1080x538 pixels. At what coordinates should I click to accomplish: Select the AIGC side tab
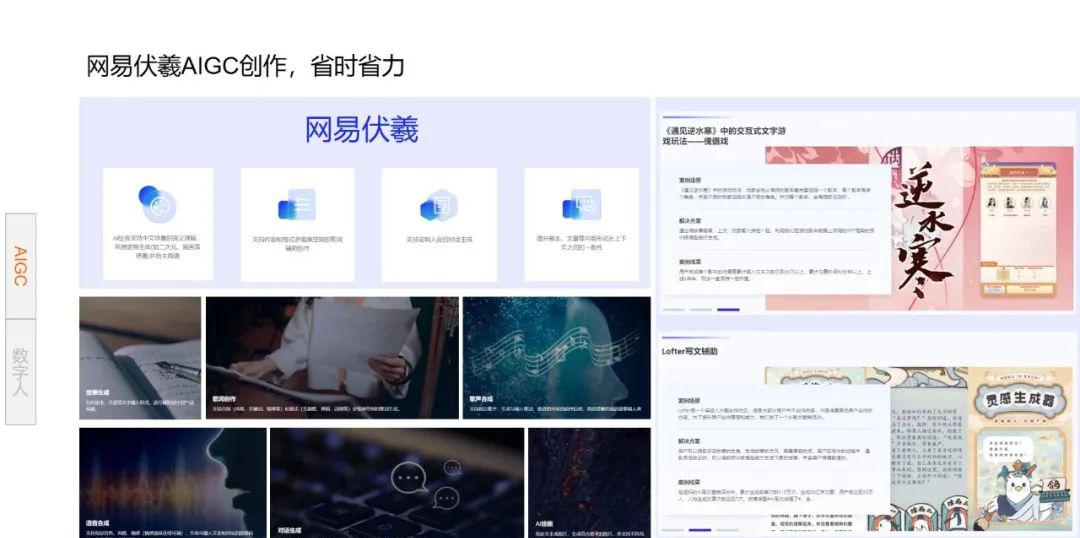point(21,266)
